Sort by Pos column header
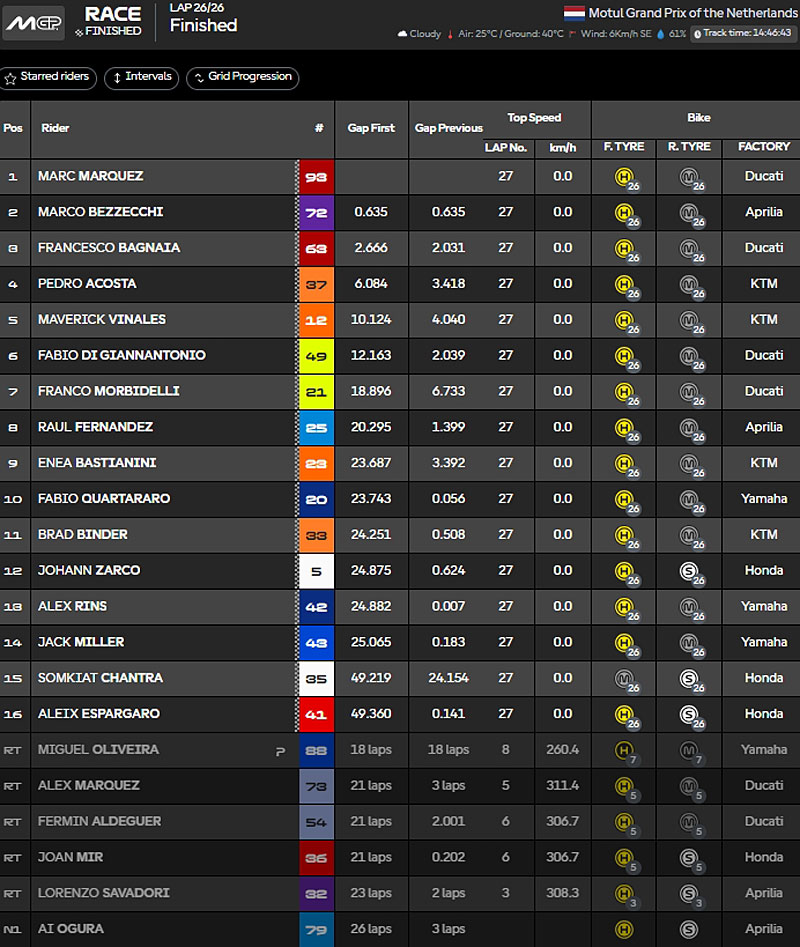This screenshot has height=947, width=800. [x=13, y=128]
